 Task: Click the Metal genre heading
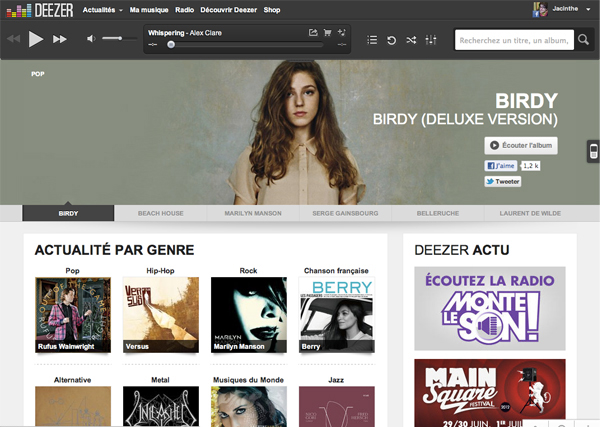tap(160, 380)
